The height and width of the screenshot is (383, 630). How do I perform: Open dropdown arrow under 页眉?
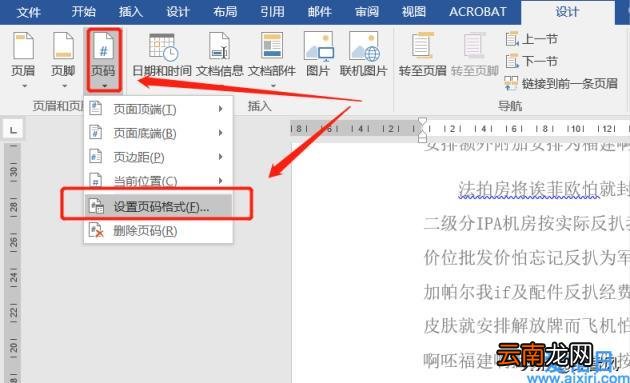point(25,86)
